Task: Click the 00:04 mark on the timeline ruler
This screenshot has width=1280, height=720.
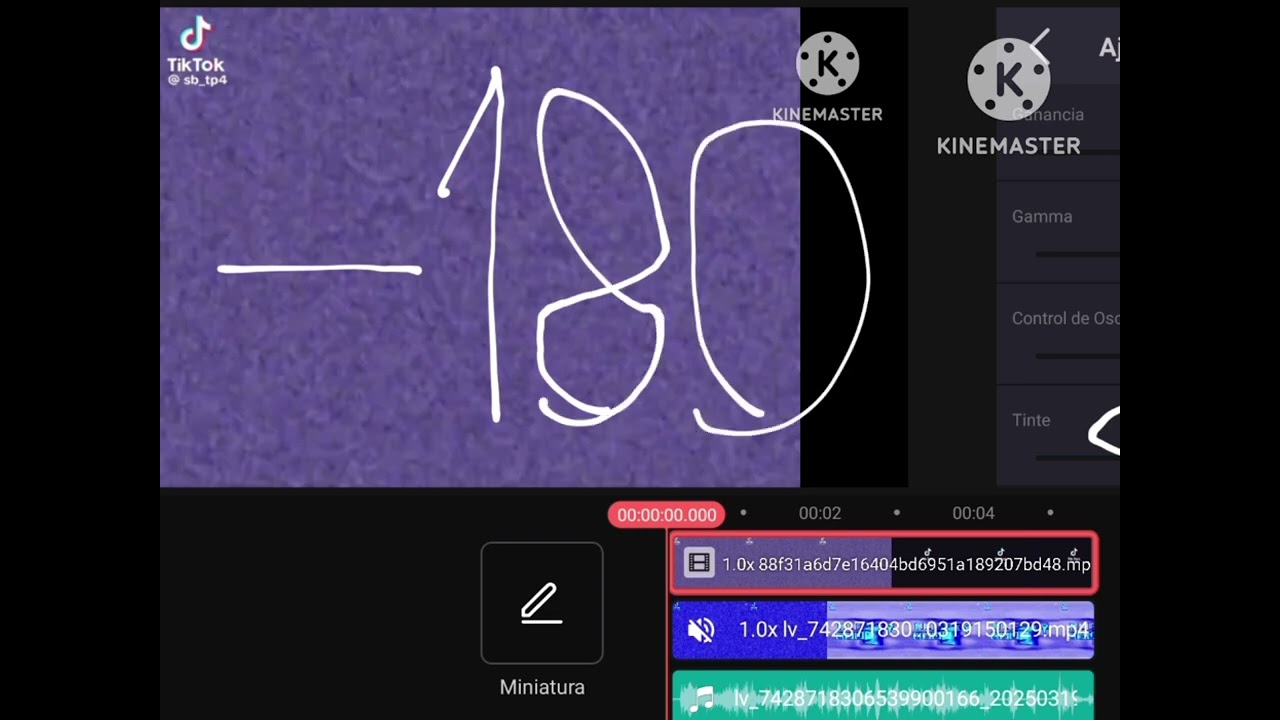Action: click(x=973, y=513)
